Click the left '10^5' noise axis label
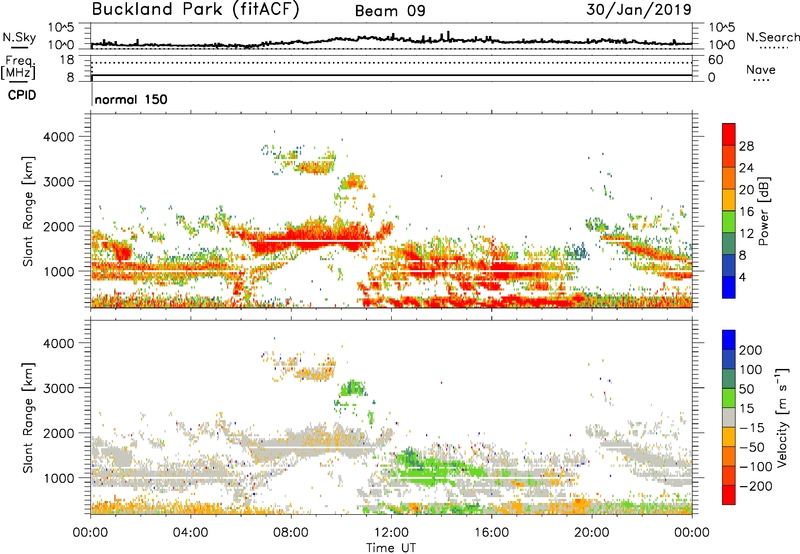The image size is (800, 554). 61,28
